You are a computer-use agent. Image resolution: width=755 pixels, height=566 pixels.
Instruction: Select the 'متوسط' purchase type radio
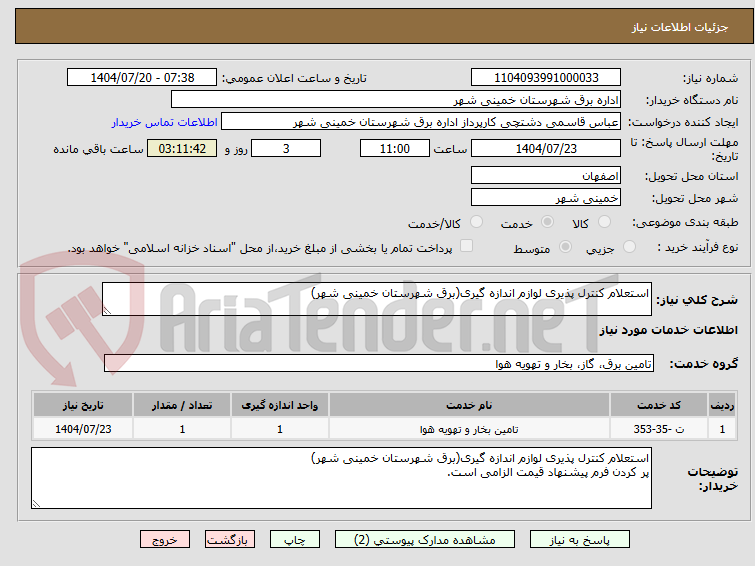565,247
